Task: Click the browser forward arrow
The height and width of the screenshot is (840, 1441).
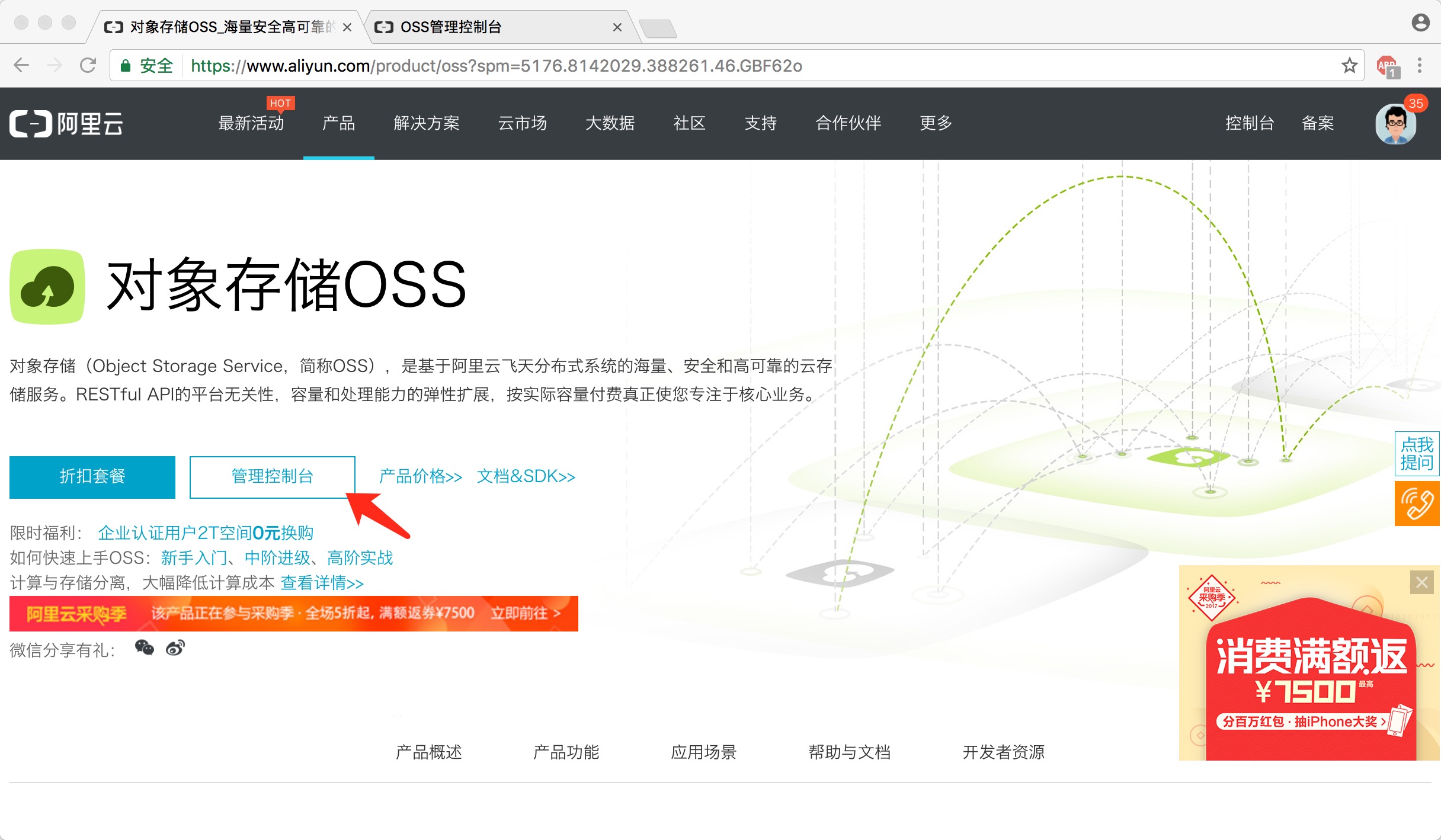Action: click(55, 65)
